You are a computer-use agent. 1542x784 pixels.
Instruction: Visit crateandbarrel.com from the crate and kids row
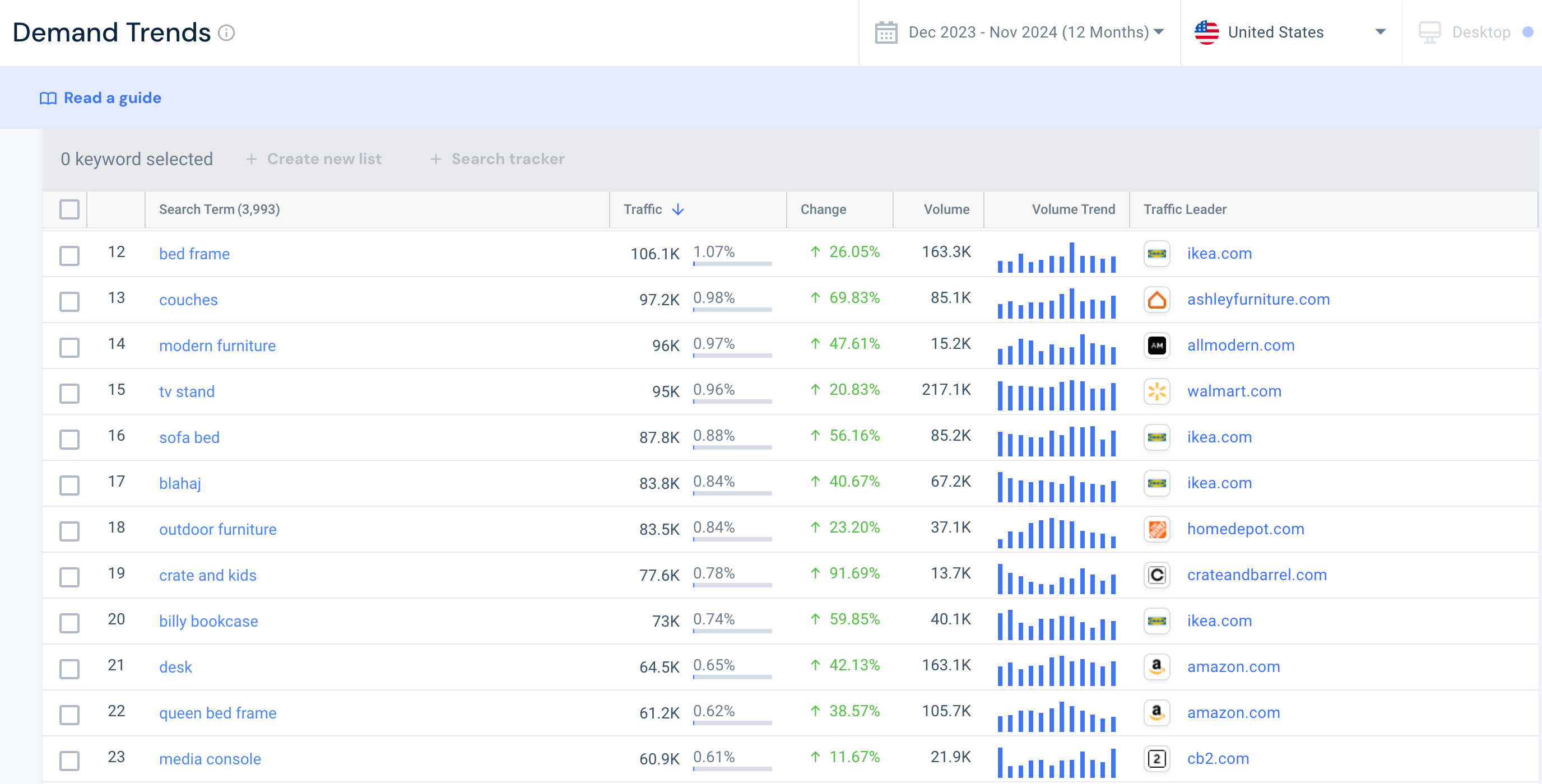coord(1258,575)
